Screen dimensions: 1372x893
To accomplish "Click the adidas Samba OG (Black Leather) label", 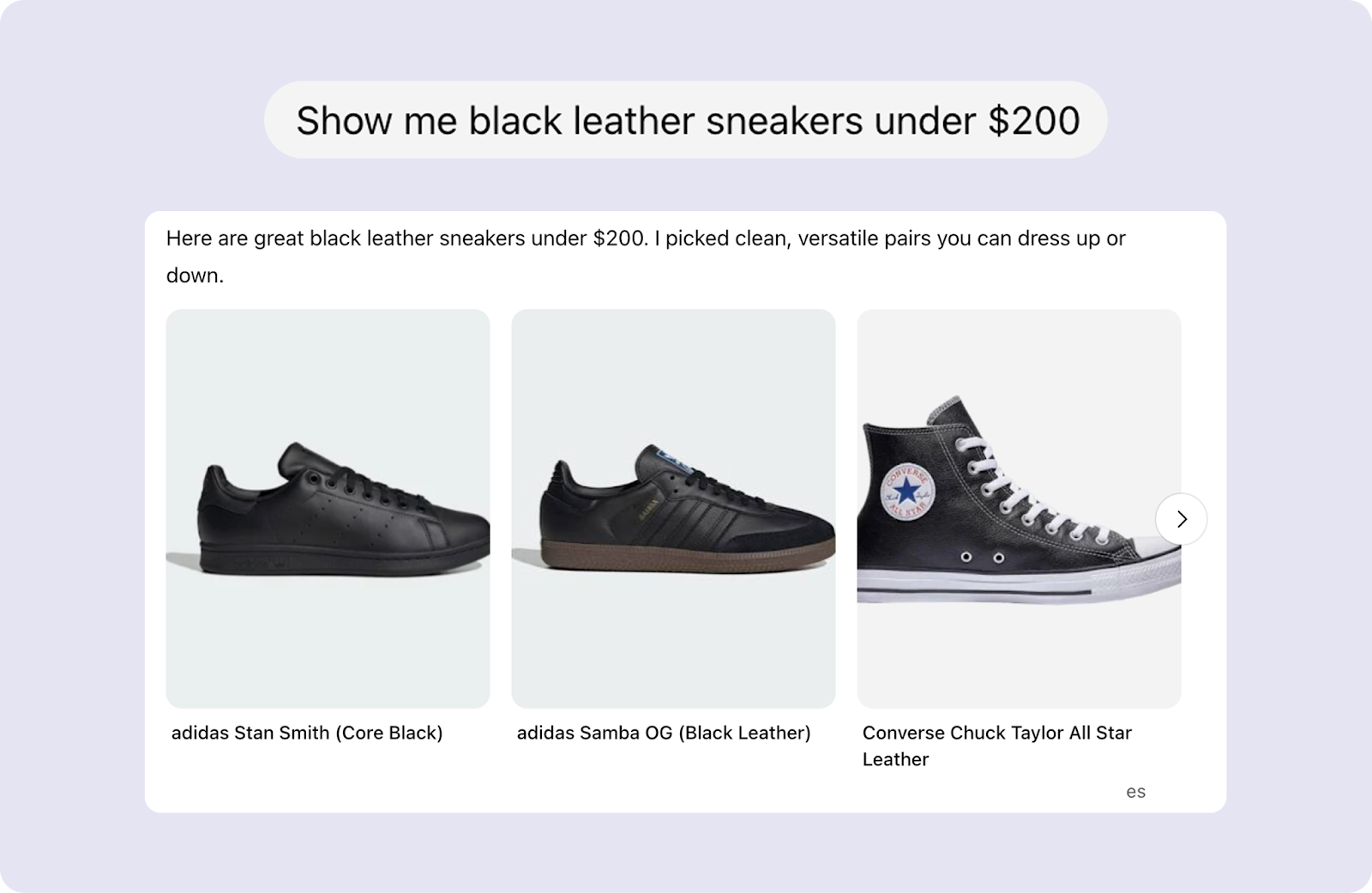I will [664, 733].
